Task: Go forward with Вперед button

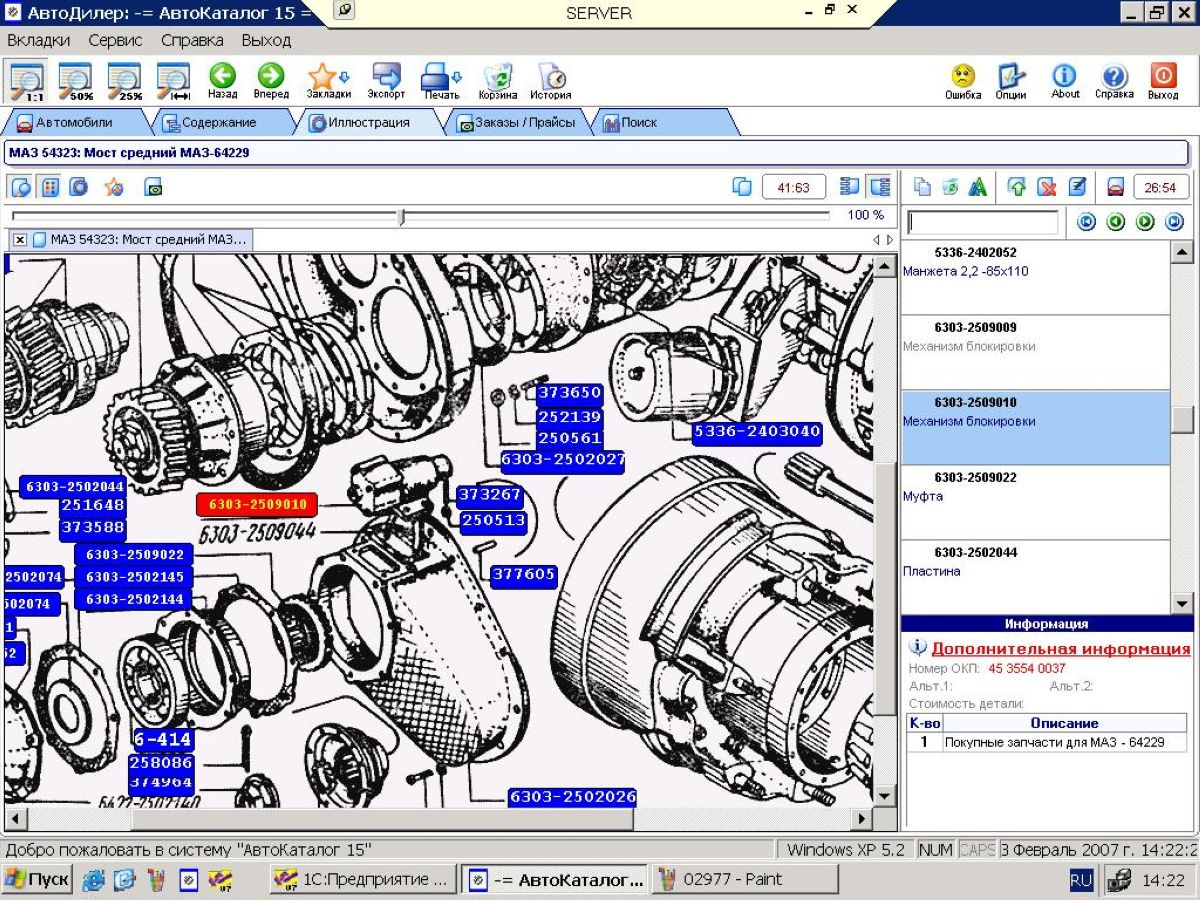Action: [x=271, y=80]
